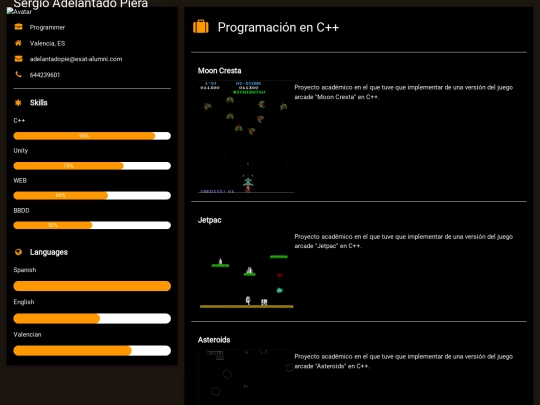Click the phone number 644239601
This screenshot has height=405, width=540.
tap(45, 75)
